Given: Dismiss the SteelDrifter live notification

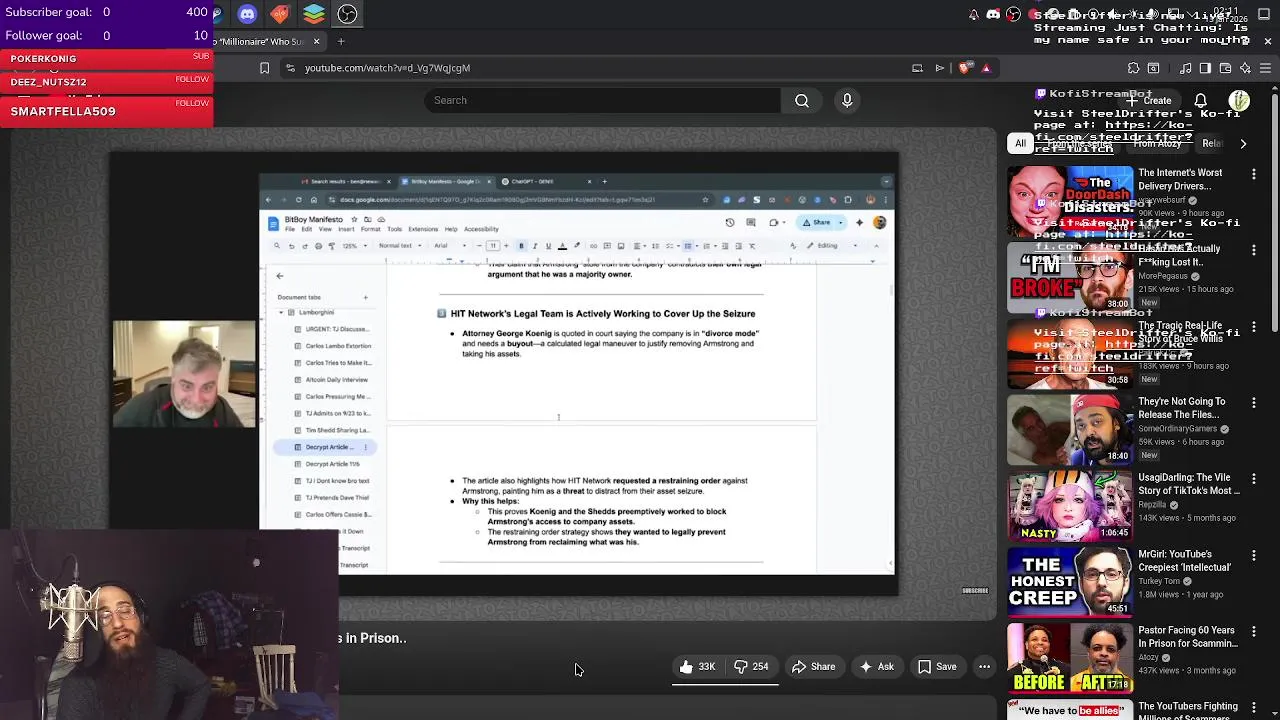Looking at the screenshot, I should (x=1268, y=41).
